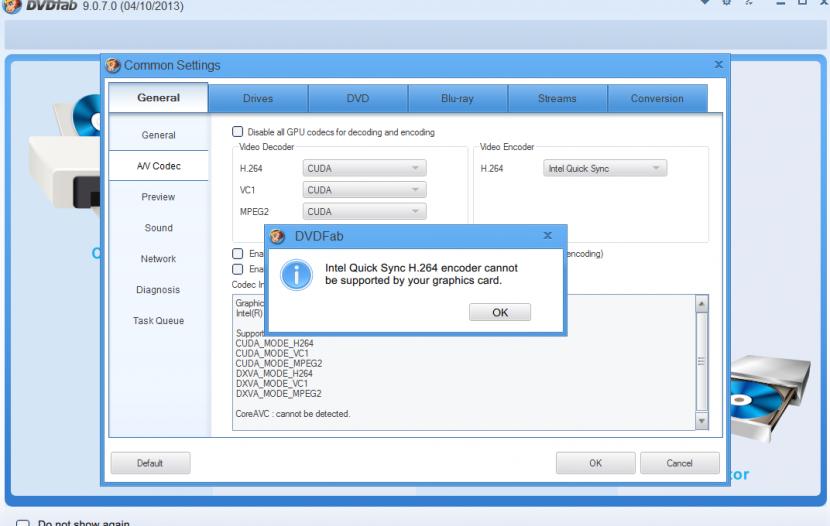This screenshot has width=830, height=526.
Task: Open Network settings in sidebar
Action: pos(158,259)
